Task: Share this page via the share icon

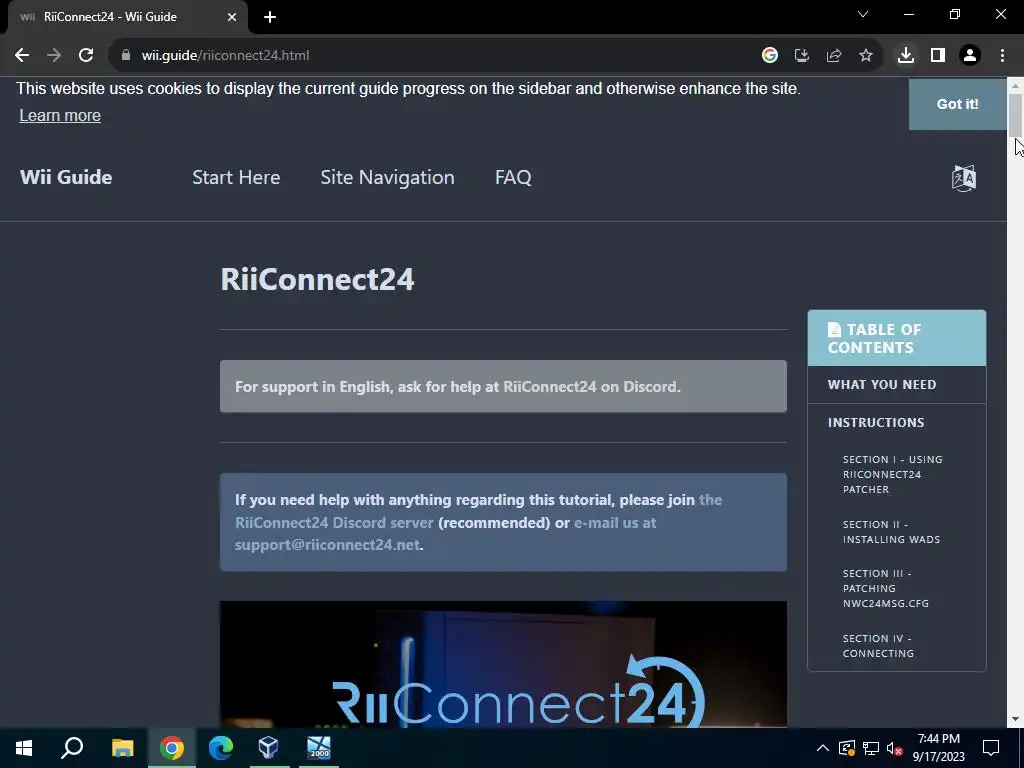Action: click(x=834, y=56)
